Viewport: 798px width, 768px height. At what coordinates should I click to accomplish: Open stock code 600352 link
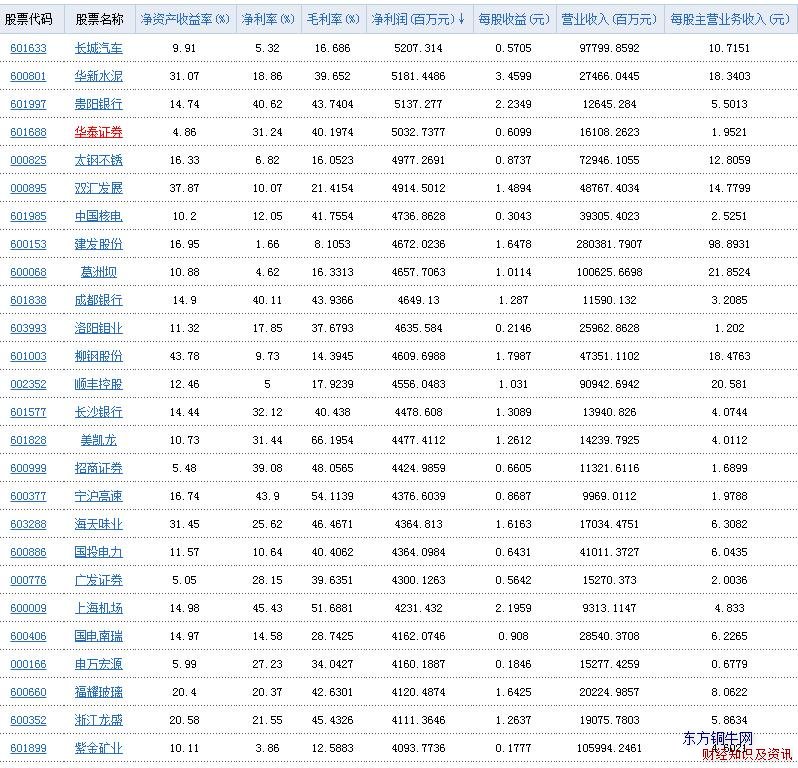[28, 720]
